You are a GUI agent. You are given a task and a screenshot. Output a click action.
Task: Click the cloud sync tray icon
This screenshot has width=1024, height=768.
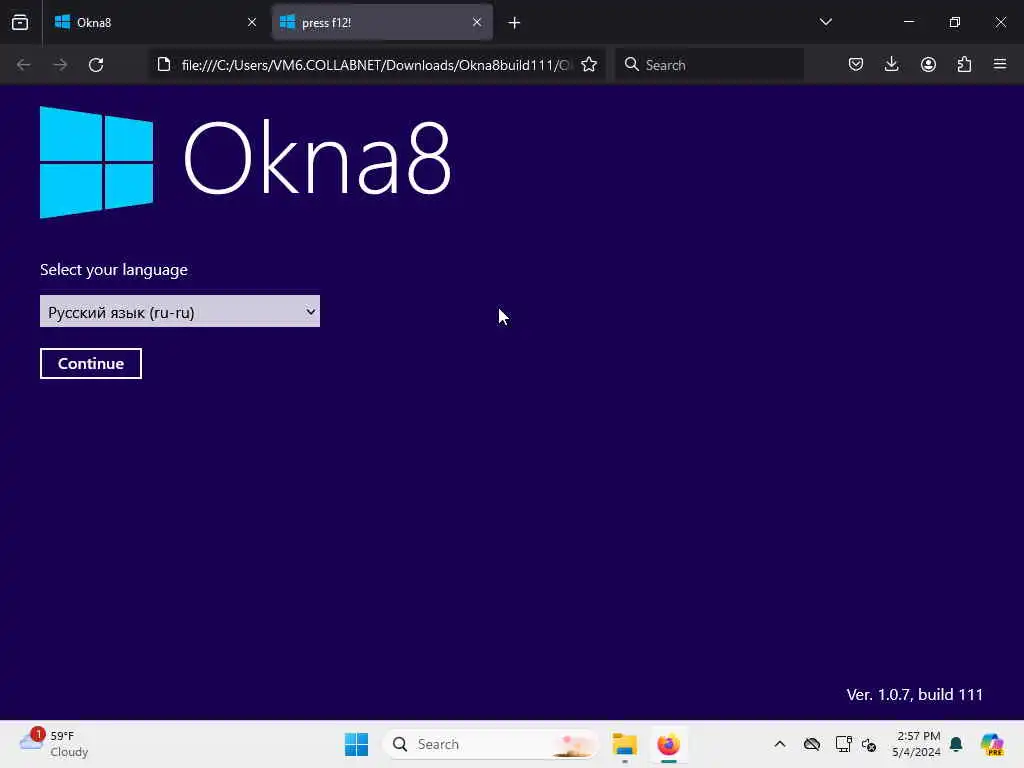pyautogui.click(x=812, y=744)
